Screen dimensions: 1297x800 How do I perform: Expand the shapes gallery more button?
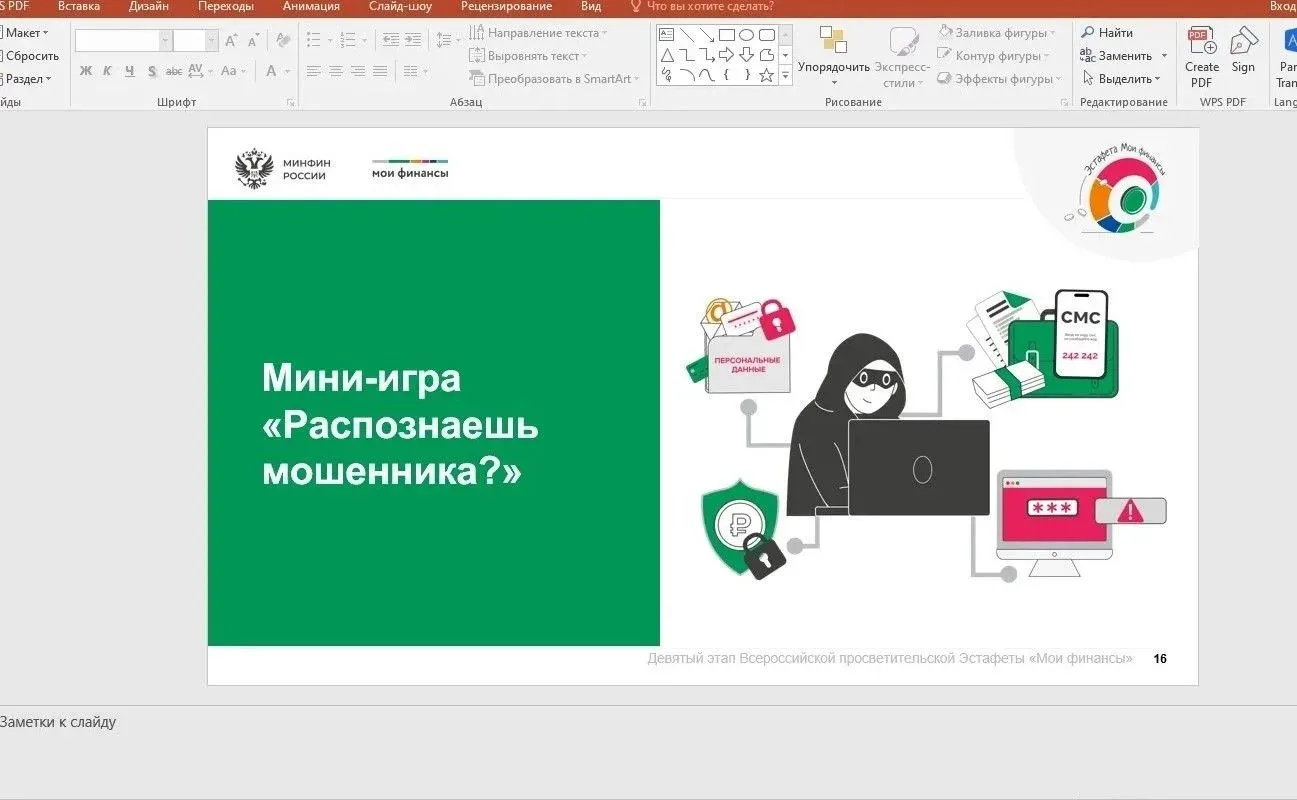tap(785, 75)
